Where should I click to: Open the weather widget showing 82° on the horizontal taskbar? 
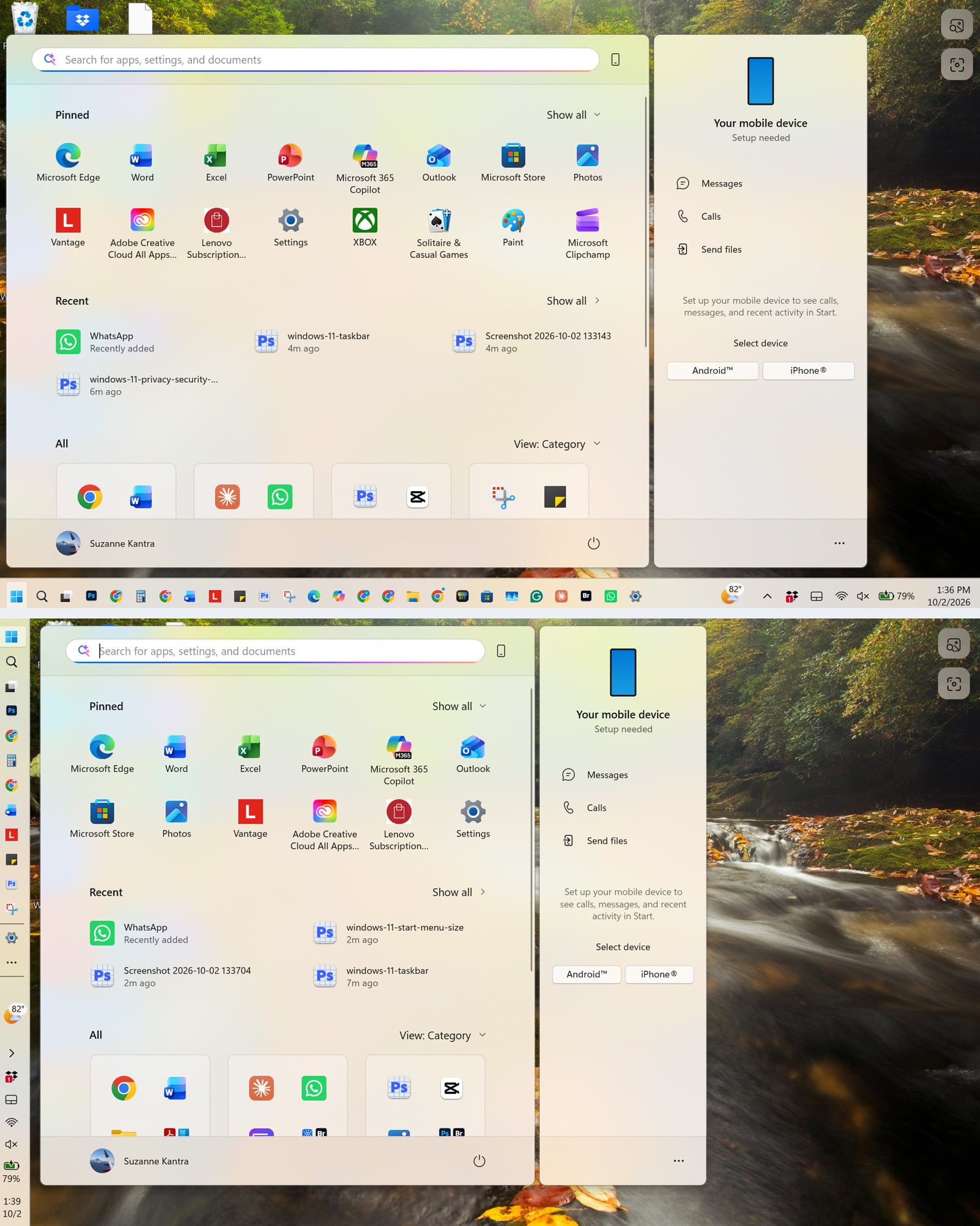tap(732, 595)
